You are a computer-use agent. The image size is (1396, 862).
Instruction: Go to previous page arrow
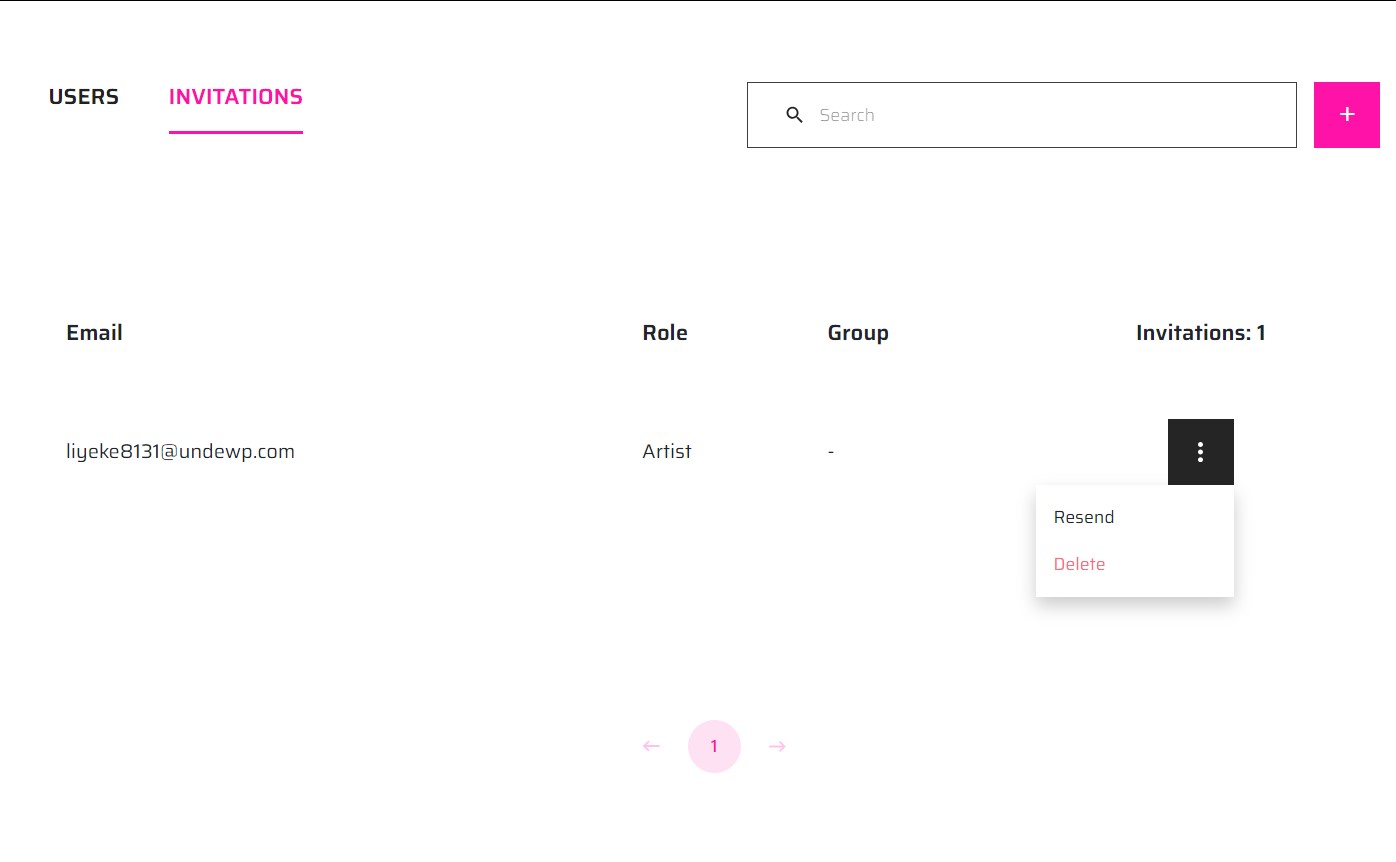(652, 746)
